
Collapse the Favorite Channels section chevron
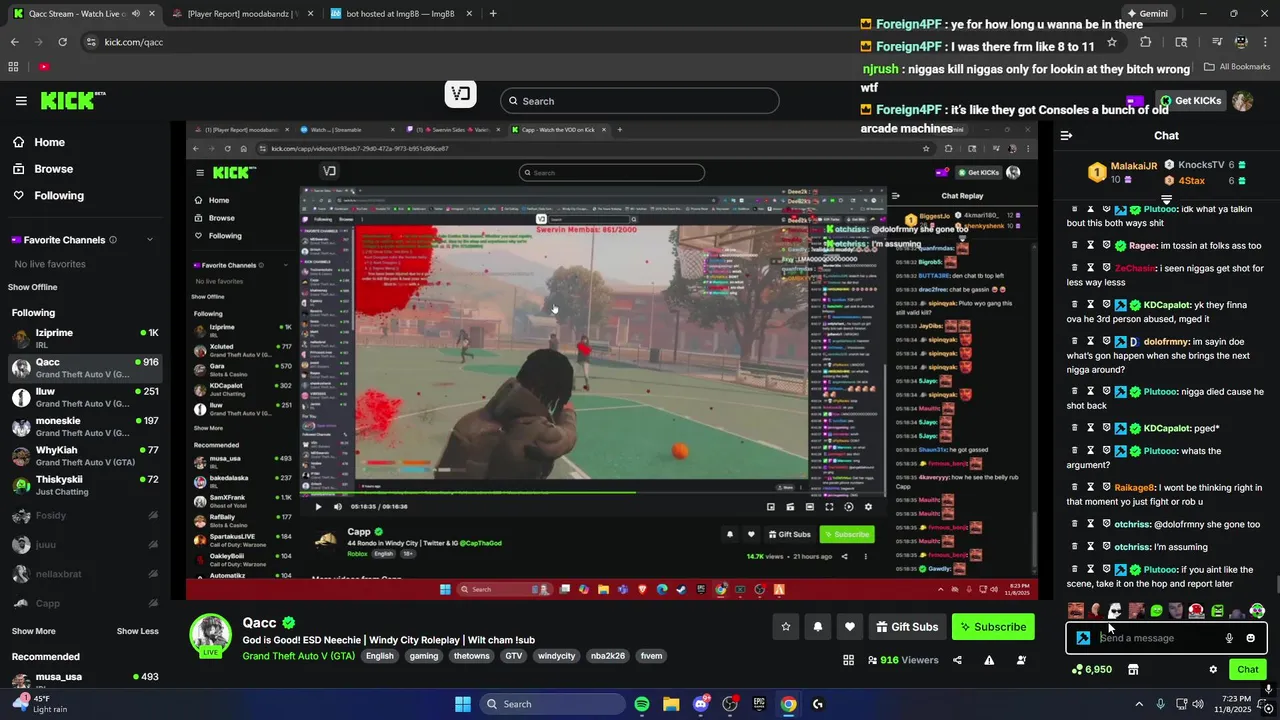(150, 240)
